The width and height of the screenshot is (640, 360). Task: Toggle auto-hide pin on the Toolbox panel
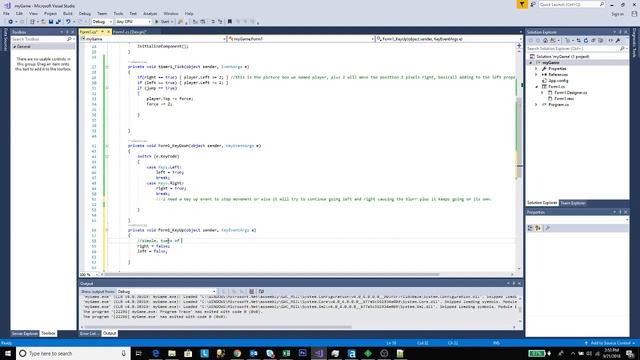[x=67, y=32]
